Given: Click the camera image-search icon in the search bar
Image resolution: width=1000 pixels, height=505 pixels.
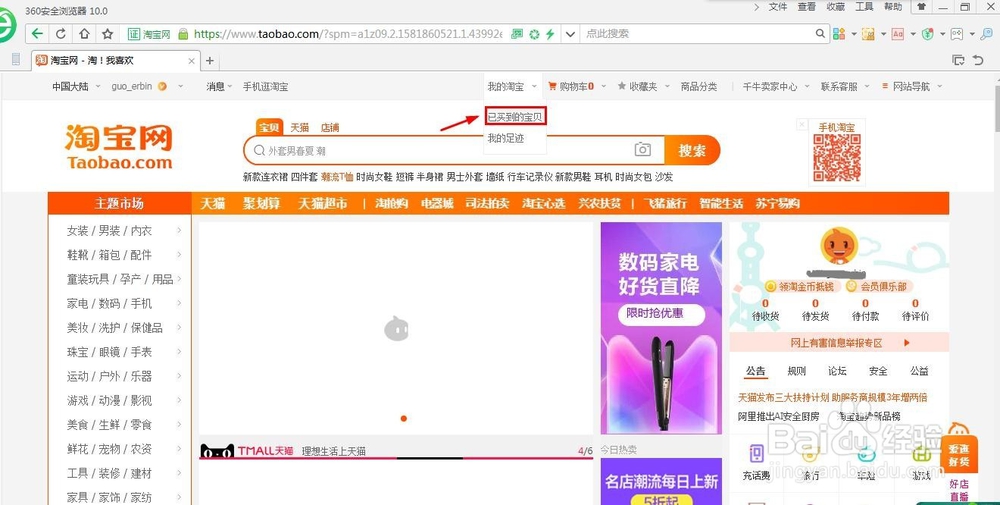Looking at the screenshot, I should [643, 149].
